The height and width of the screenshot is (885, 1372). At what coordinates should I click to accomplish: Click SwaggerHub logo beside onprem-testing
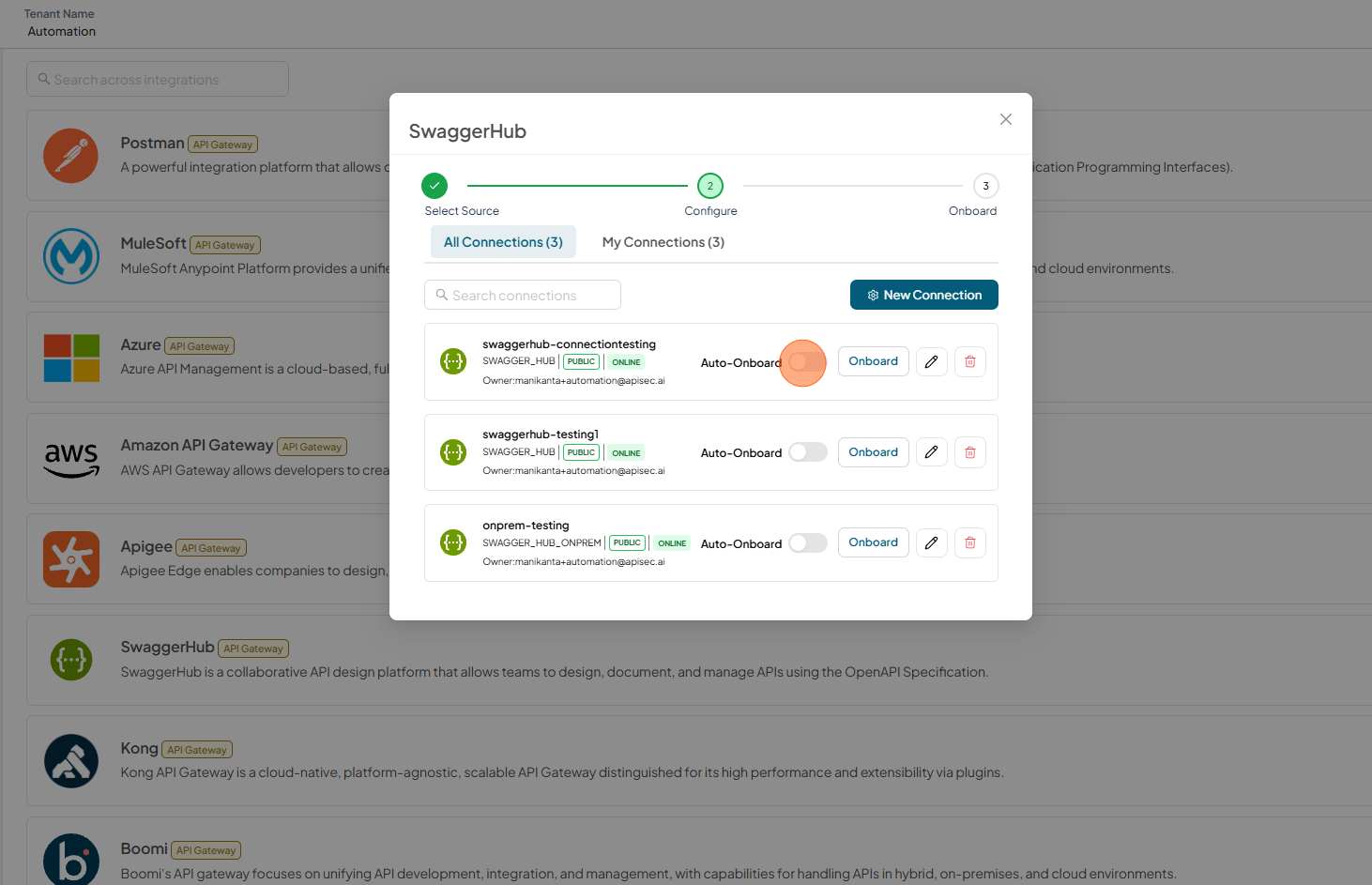point(453,542)
